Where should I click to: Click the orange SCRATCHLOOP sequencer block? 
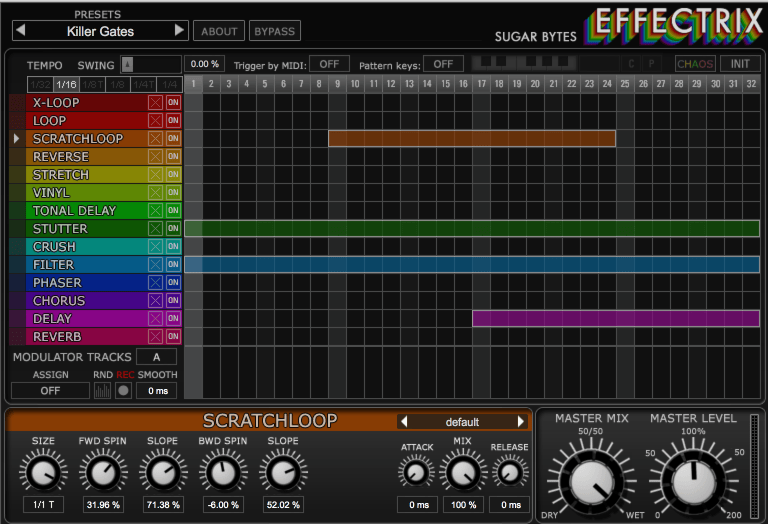[472, 139]
